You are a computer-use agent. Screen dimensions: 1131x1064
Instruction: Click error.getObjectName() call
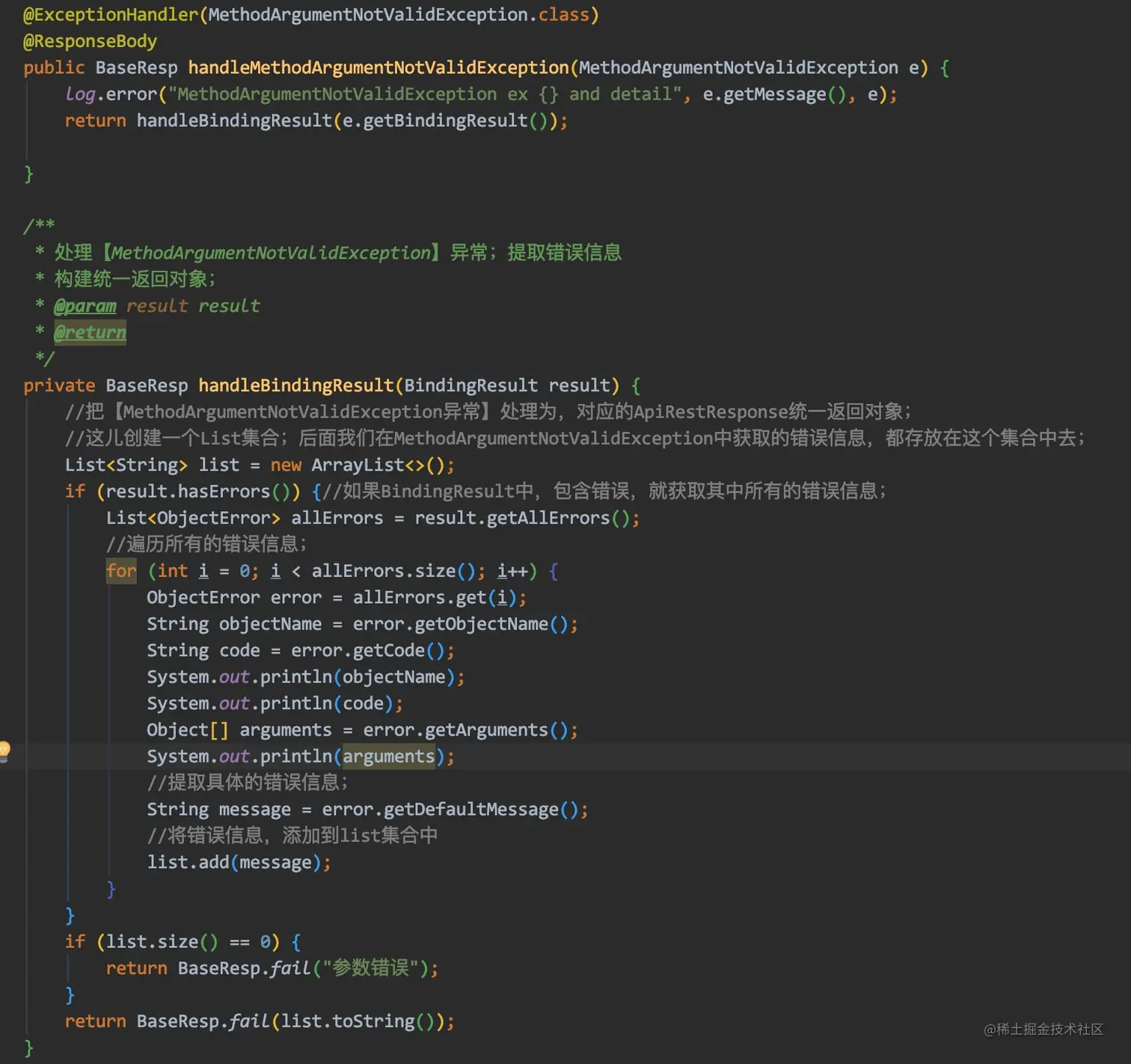460,623
